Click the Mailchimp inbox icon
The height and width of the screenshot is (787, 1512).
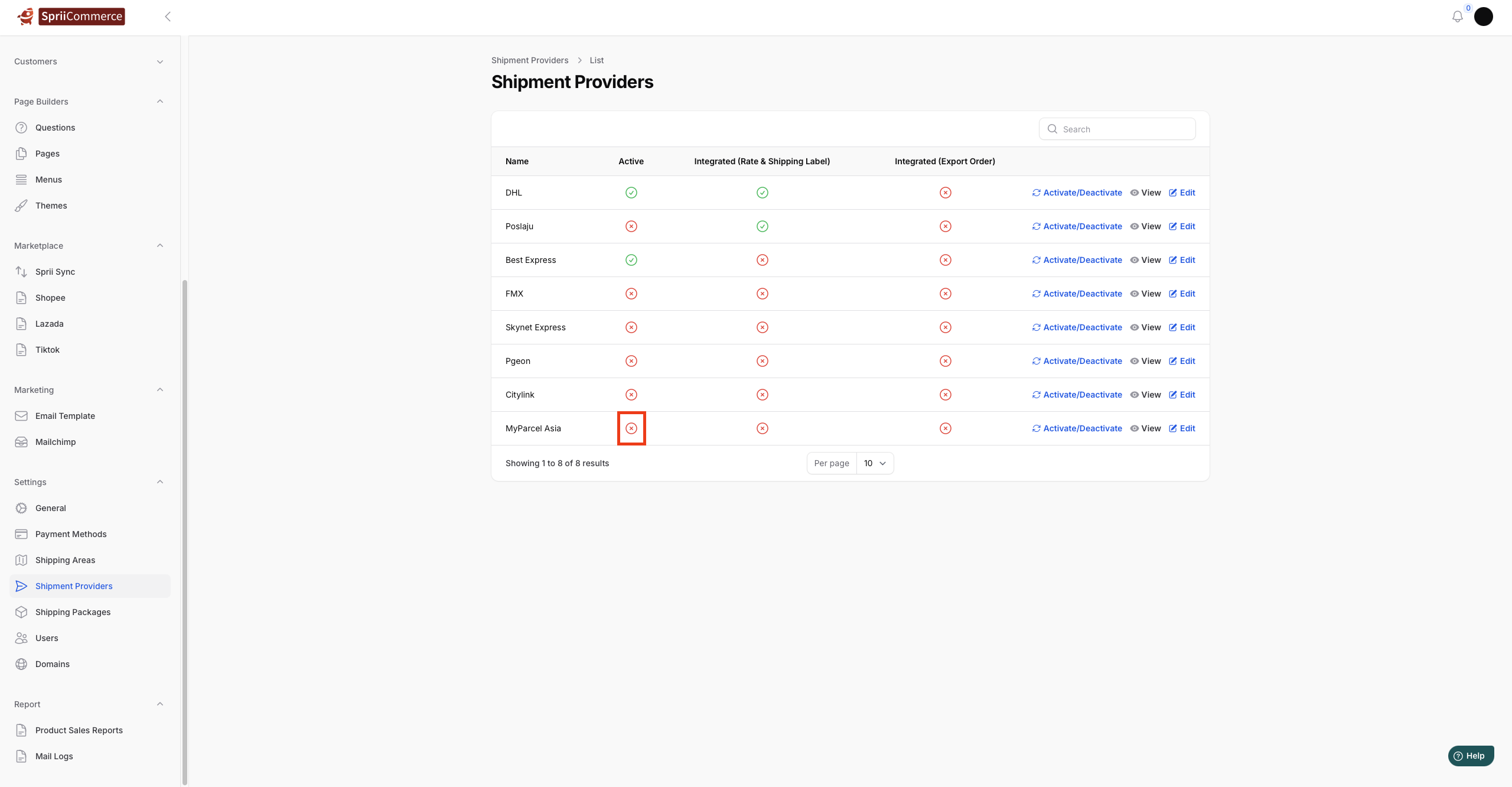click(x=21, y=442)
